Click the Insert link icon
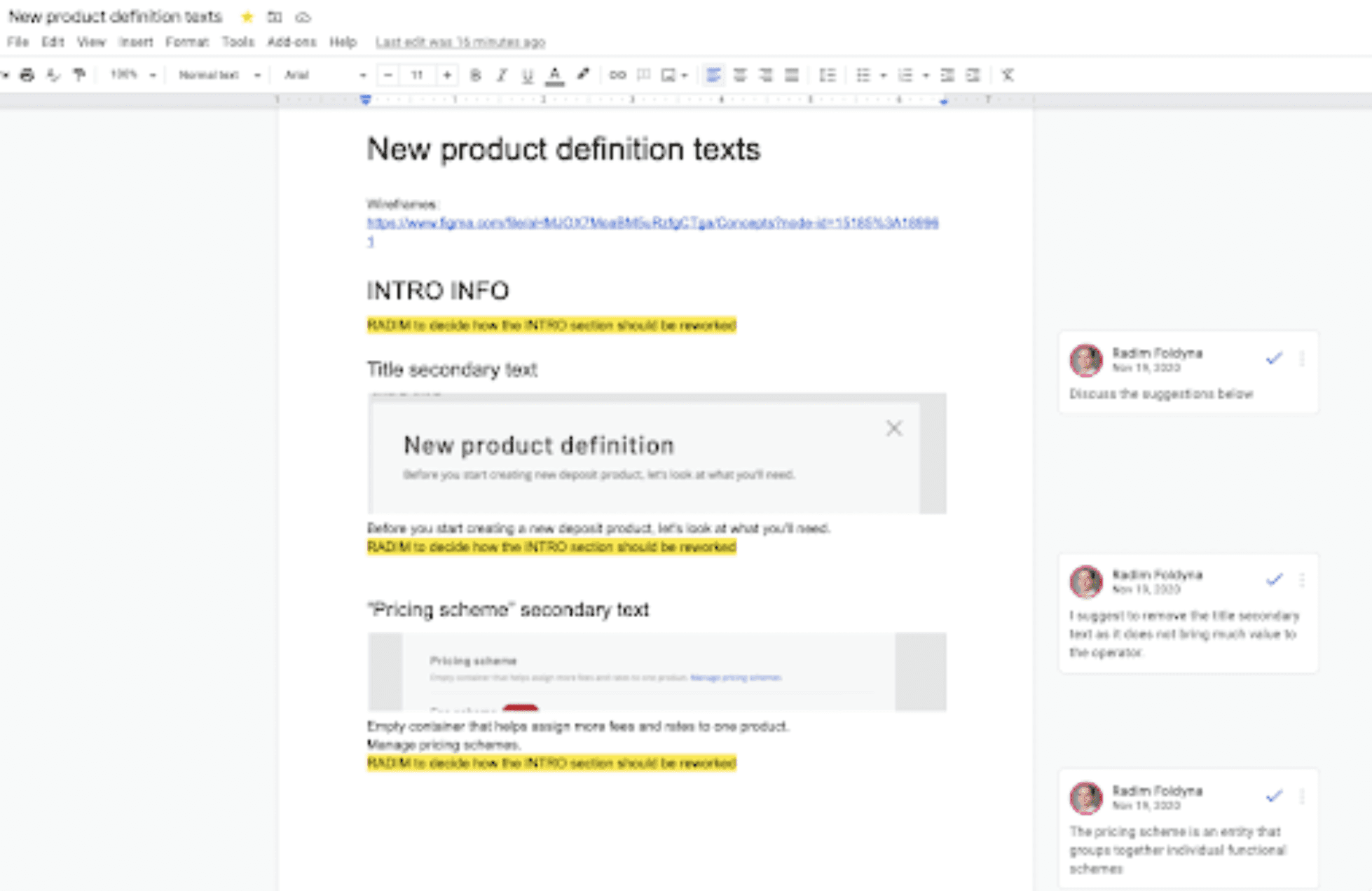Viewport: 1372px width, 891px height. pyautogui.click(x=617, y=75)
